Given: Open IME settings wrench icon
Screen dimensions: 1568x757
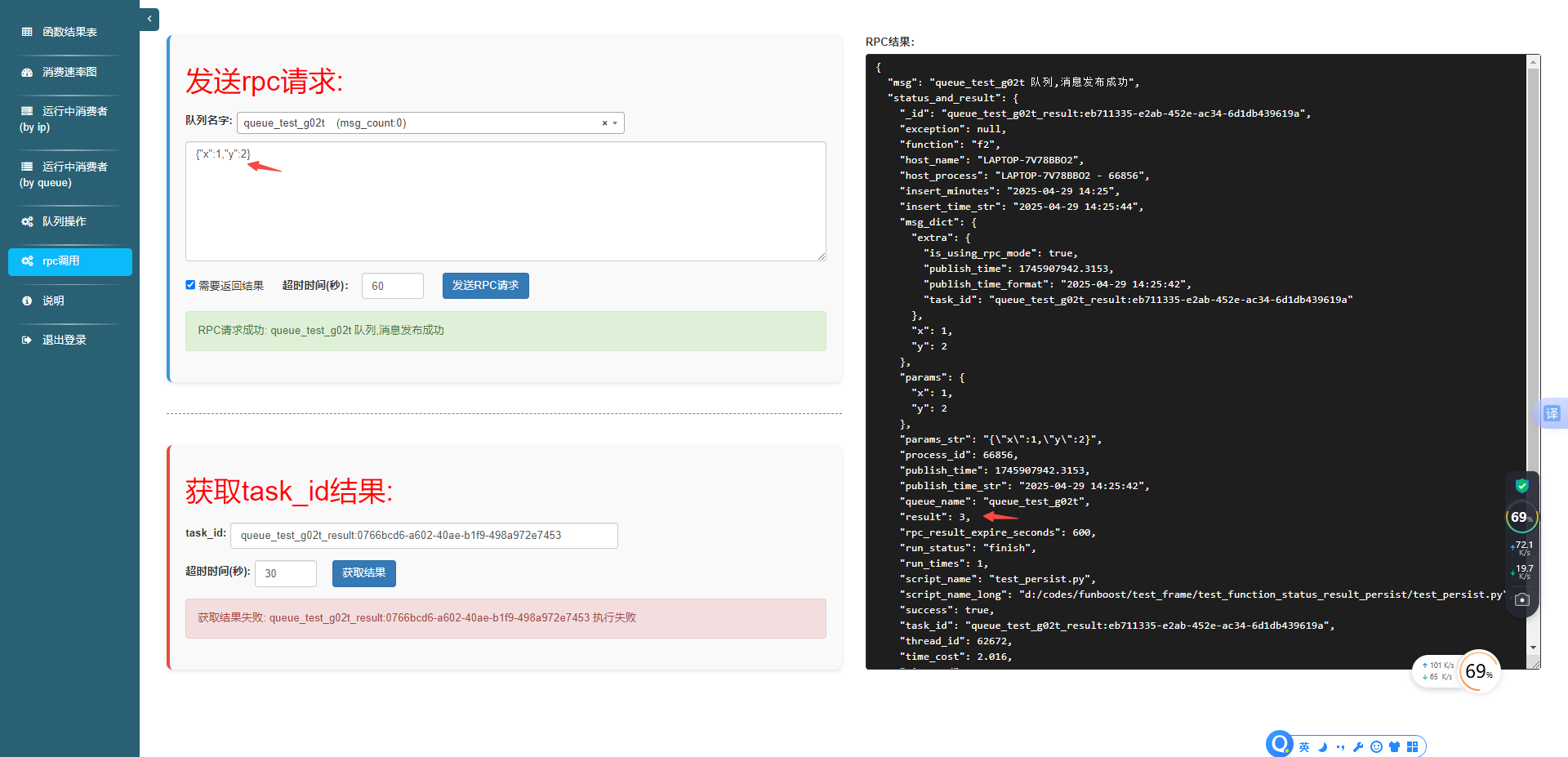Looking at the screenshot, I should point(1358,746).
